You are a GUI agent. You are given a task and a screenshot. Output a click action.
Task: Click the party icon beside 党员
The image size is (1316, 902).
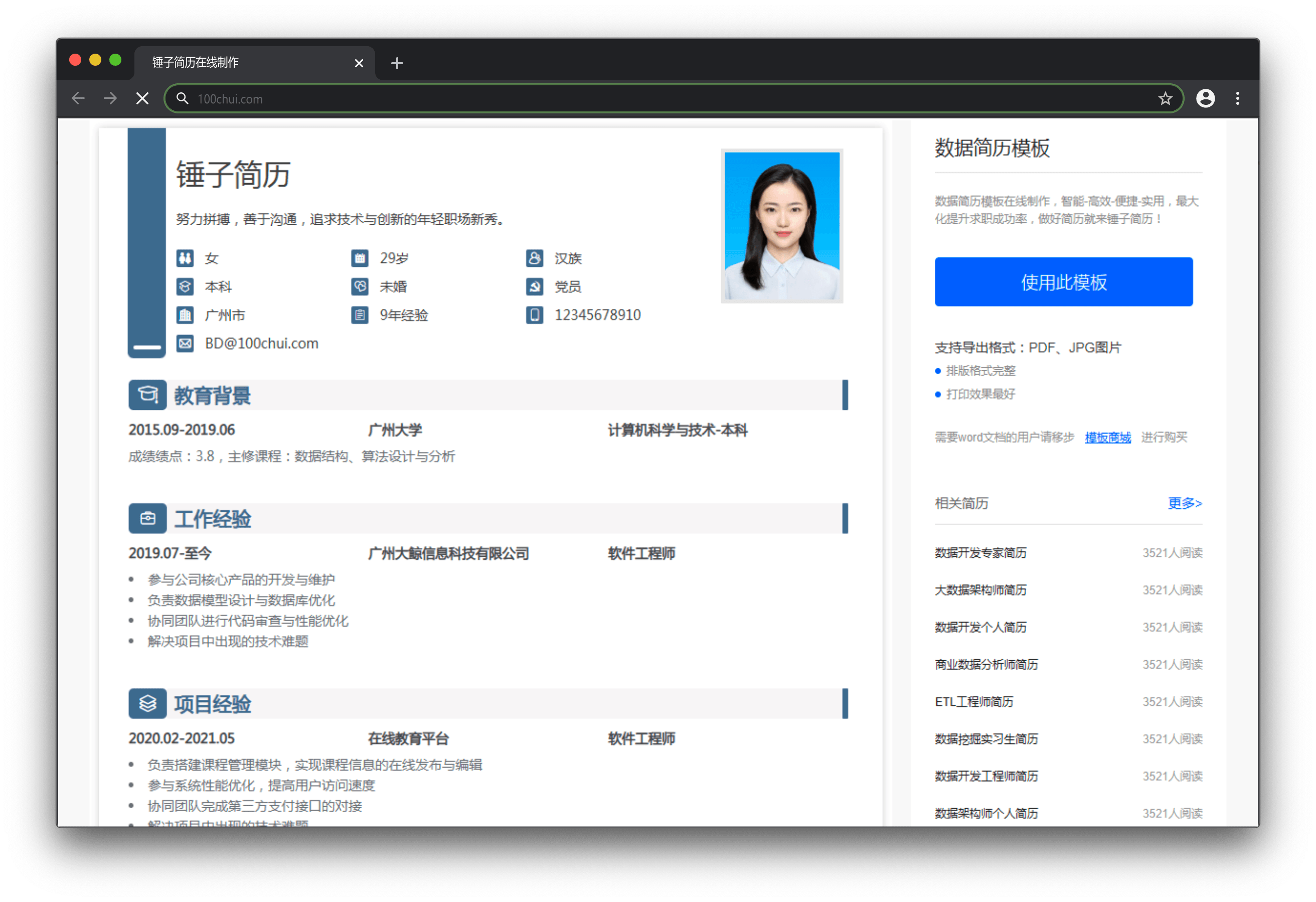tap(535, 286)
